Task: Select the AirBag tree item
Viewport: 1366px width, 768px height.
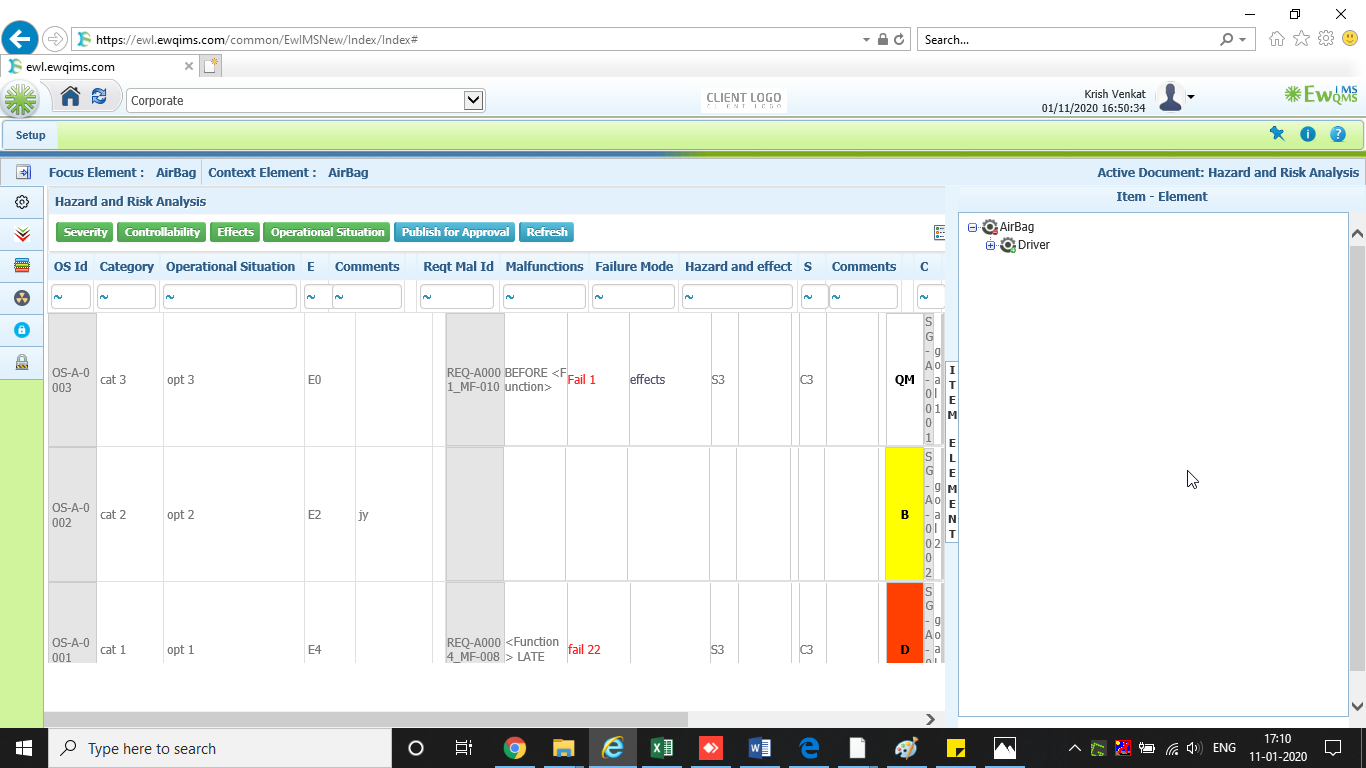Action: click(x=1017, y=227)
